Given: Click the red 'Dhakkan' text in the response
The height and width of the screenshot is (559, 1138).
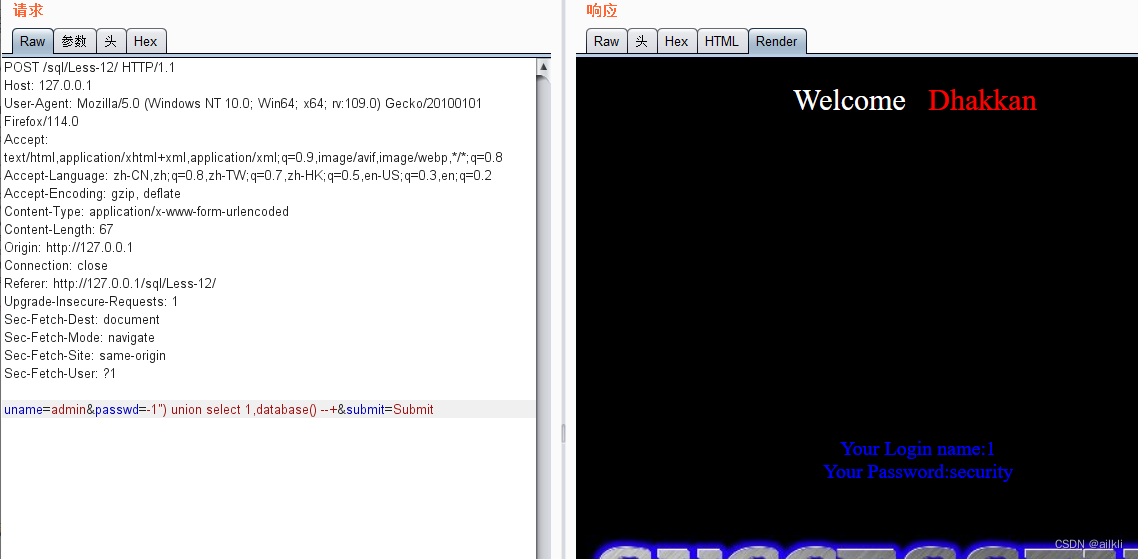Looking at the screenshot, I should click(x=982, y=100).
